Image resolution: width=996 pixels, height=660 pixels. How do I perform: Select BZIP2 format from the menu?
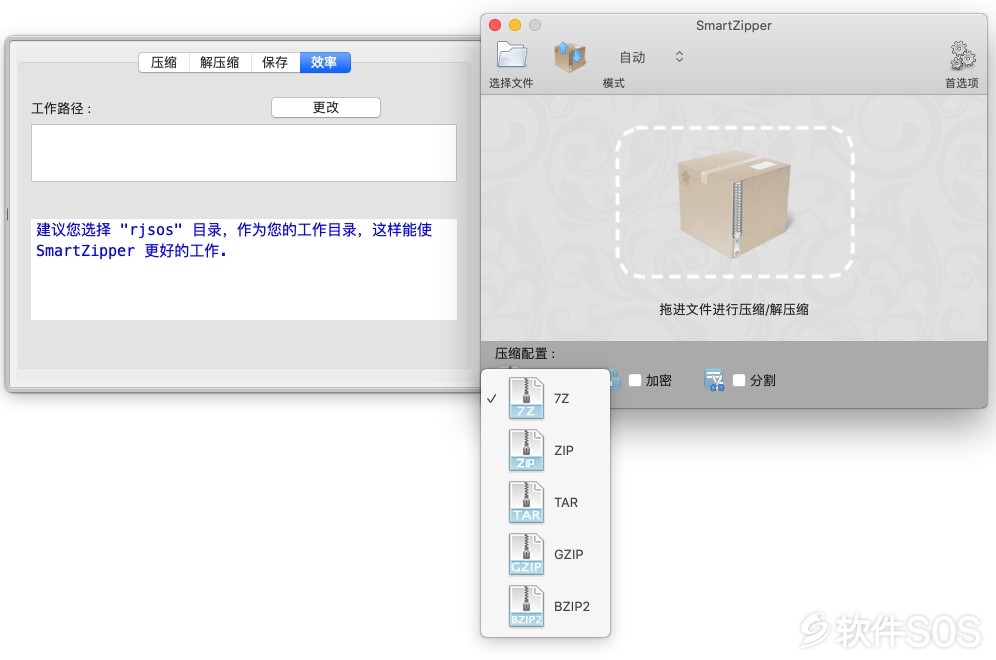tap(546, 607)
